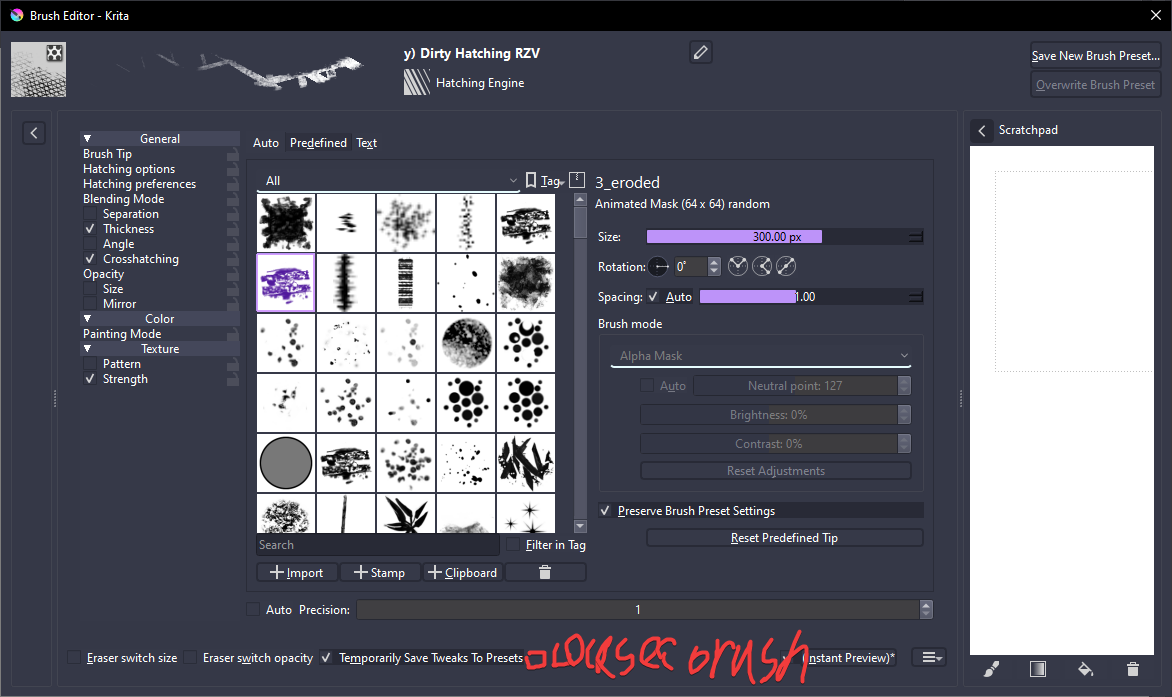This screenshot has width=1172, height=697.
Task: Open the Brush Tip settings page
Action: point(107,154)
